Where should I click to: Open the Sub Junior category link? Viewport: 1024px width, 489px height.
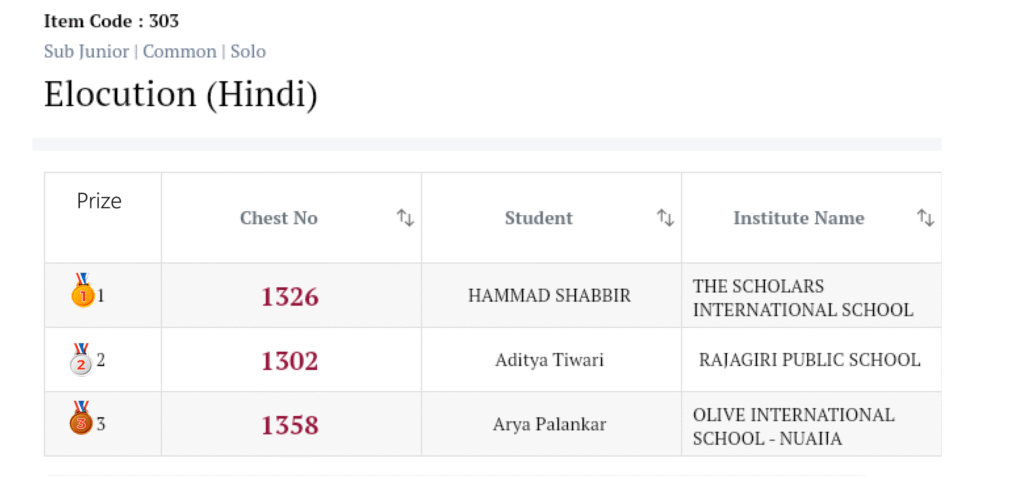(86, 51)
